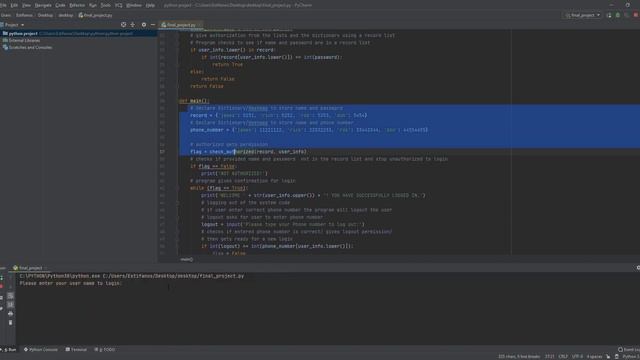This screenshot has width=640, height=360.
Task: Click the 'phone_number = {' dictionary line
Action: (x=309, y=130)
